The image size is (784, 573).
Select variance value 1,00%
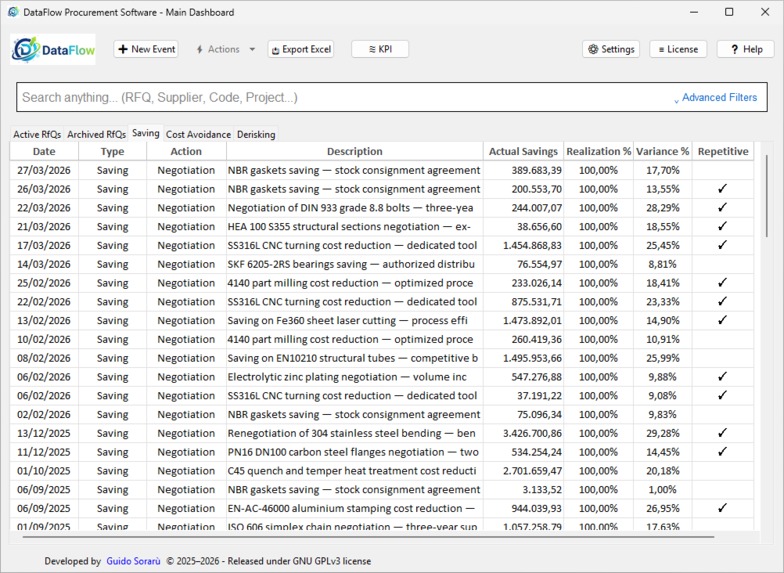pyautogui.click(x=662, y=490)
